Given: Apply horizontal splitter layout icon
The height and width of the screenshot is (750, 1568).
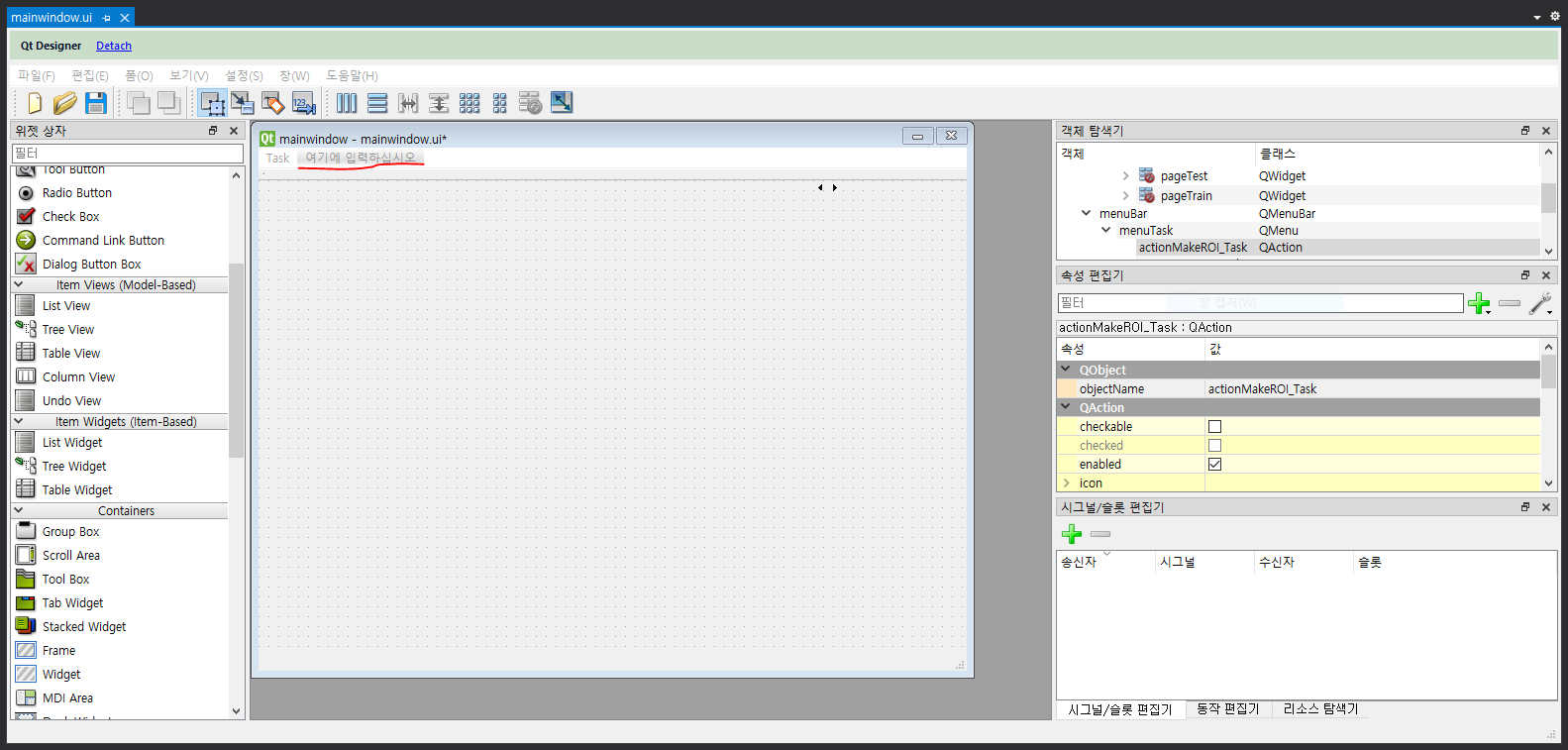Looking at the screenshot, I should click(408, 103).
